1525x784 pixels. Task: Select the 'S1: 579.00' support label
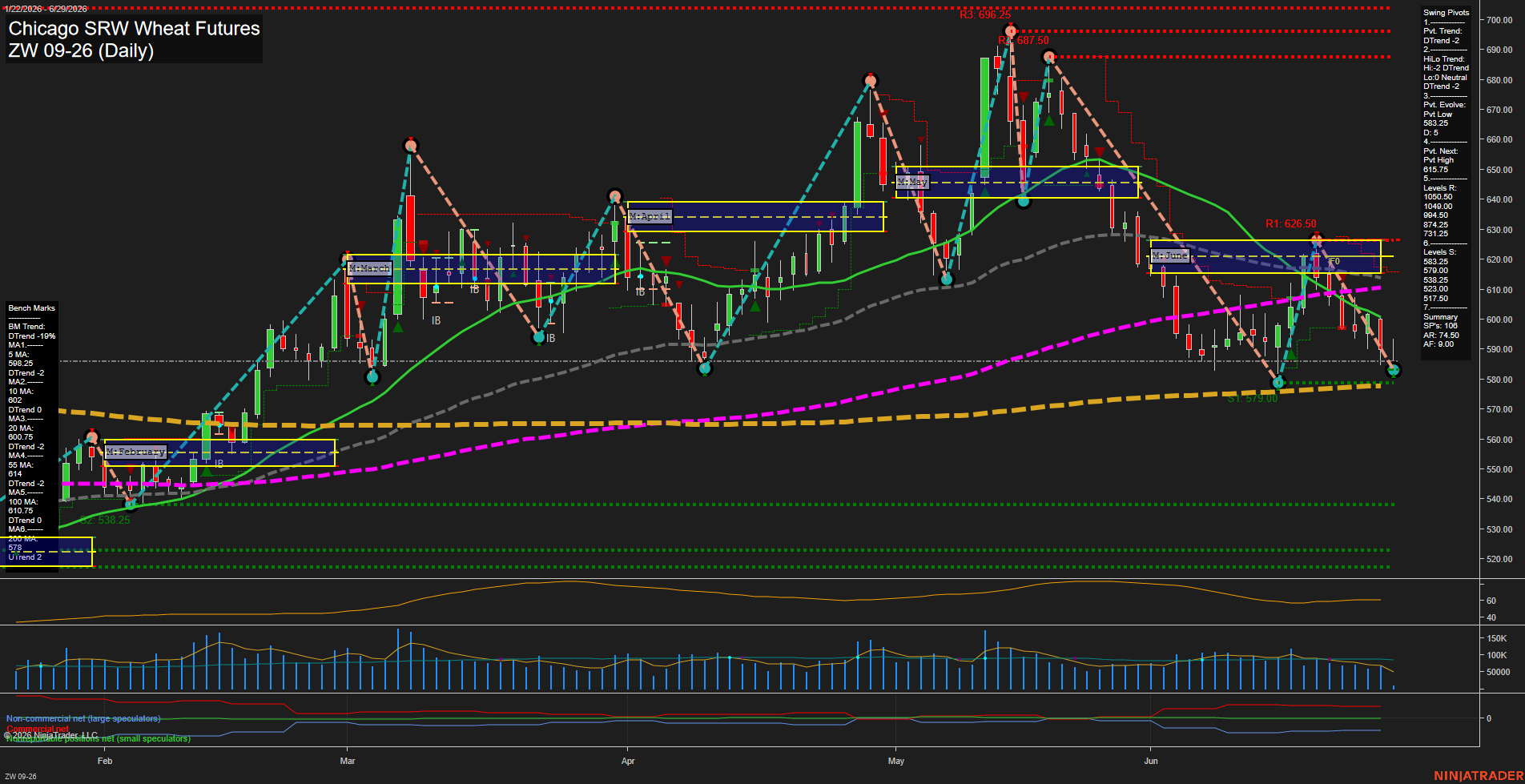click(x=1252, y=399)
